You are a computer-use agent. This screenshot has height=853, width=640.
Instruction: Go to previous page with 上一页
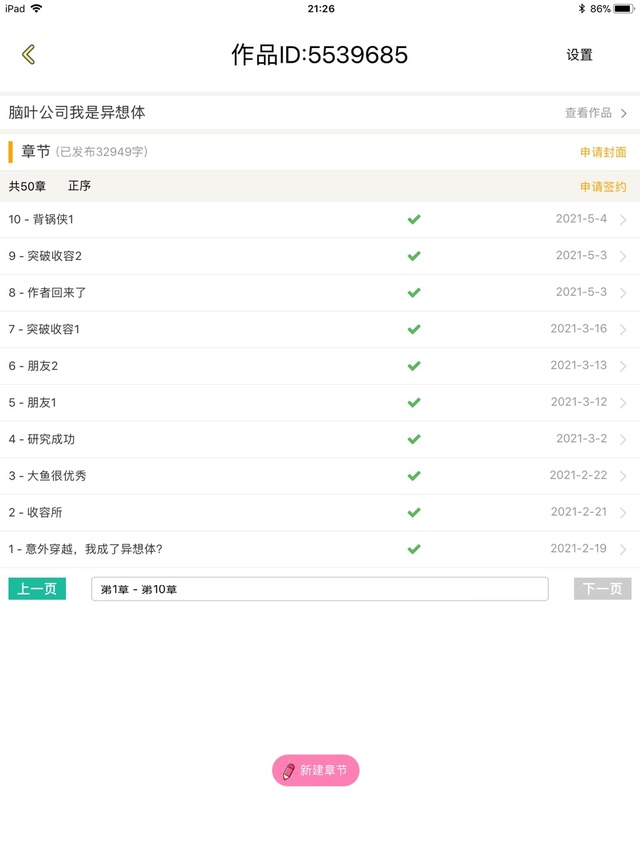37,589
